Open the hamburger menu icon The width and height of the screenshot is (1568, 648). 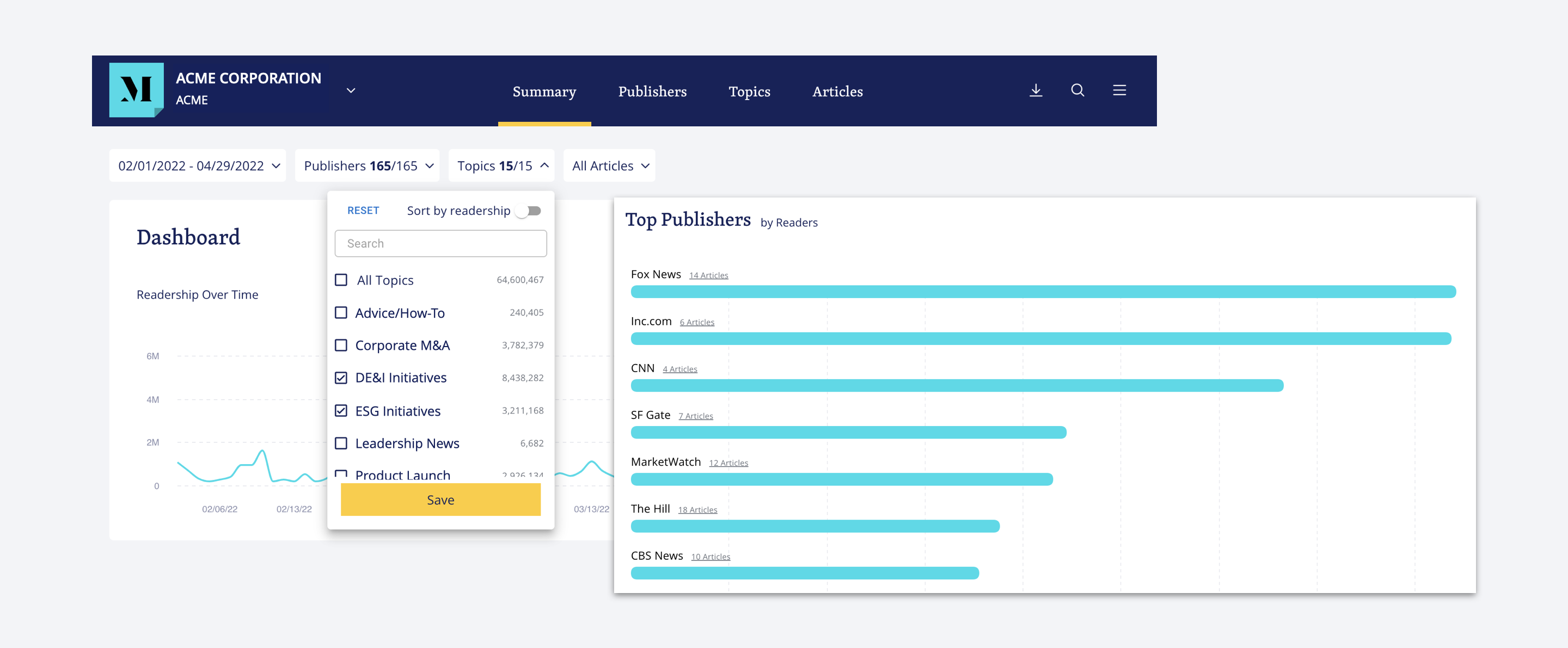pyautogui.click(x=1119, y=91)
